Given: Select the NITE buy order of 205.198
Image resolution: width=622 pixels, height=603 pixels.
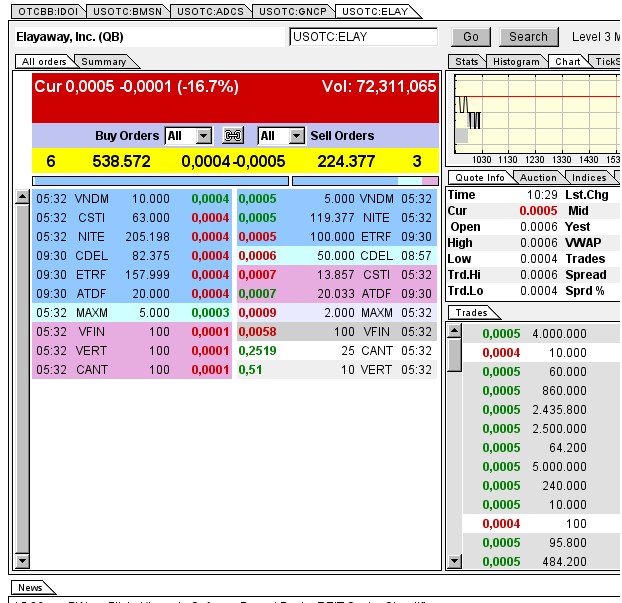Looking at the screenshot, I should pos(132,237).
